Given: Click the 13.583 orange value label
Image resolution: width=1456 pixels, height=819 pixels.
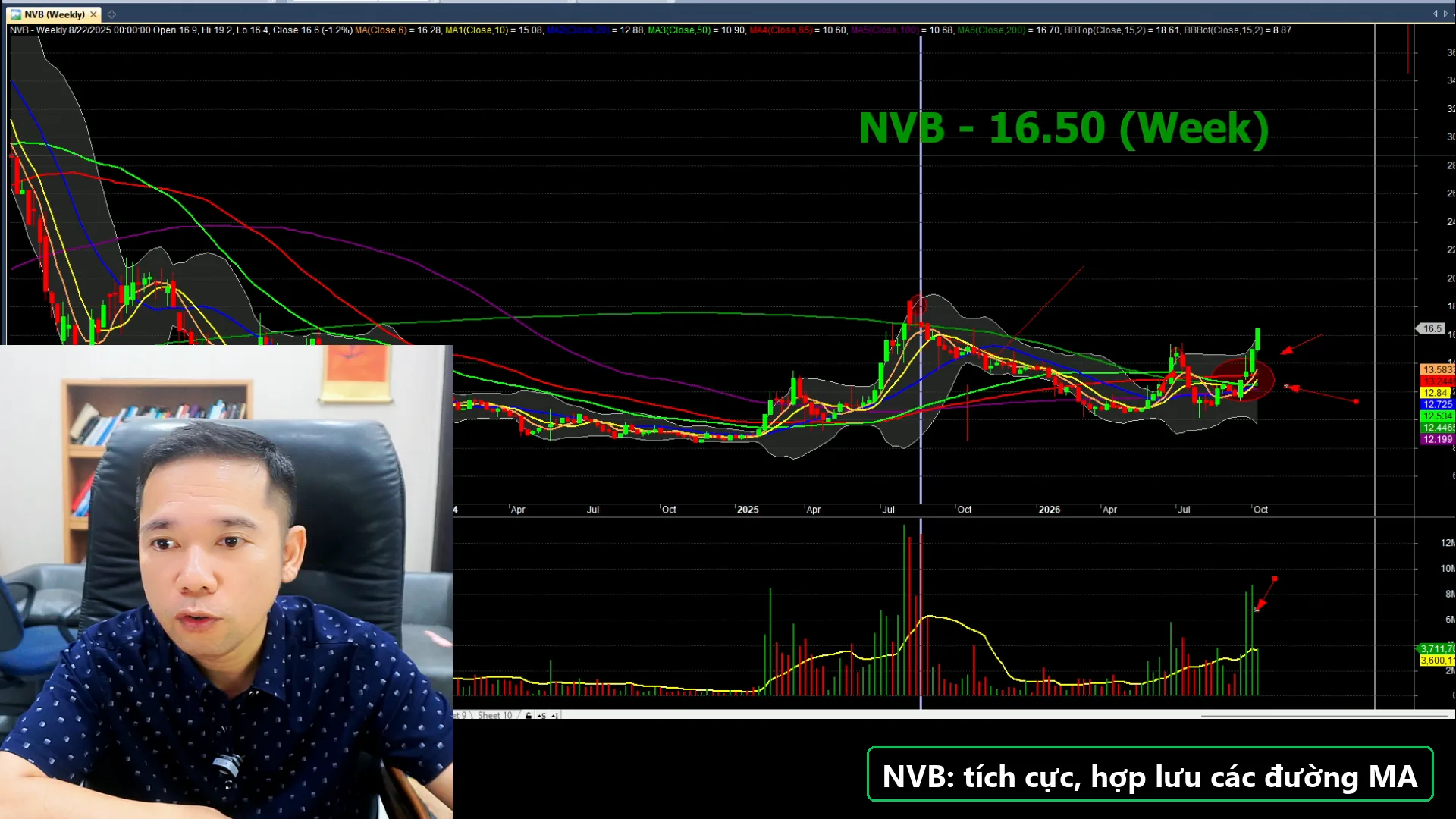Looking at the screenshot, I should pos(1437,369).
